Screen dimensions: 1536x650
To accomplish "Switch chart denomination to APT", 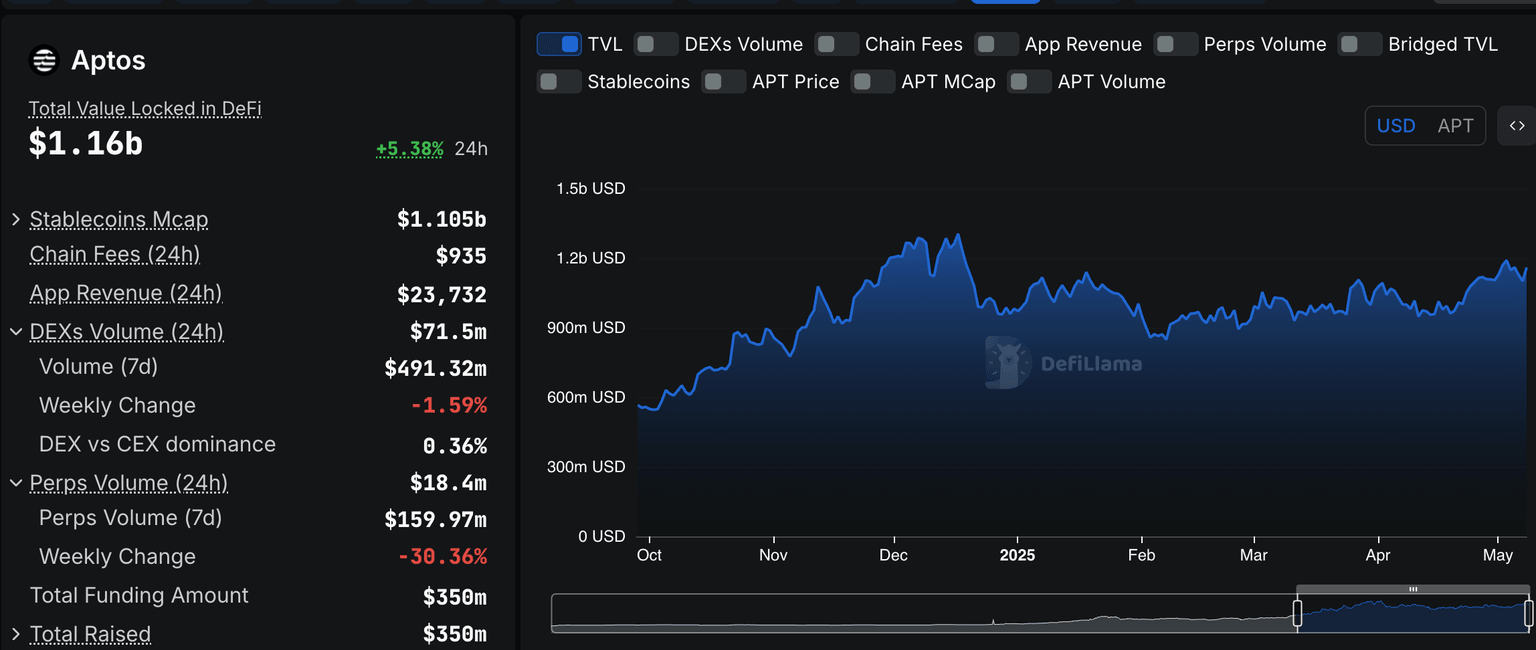I will click(1455, 126).
